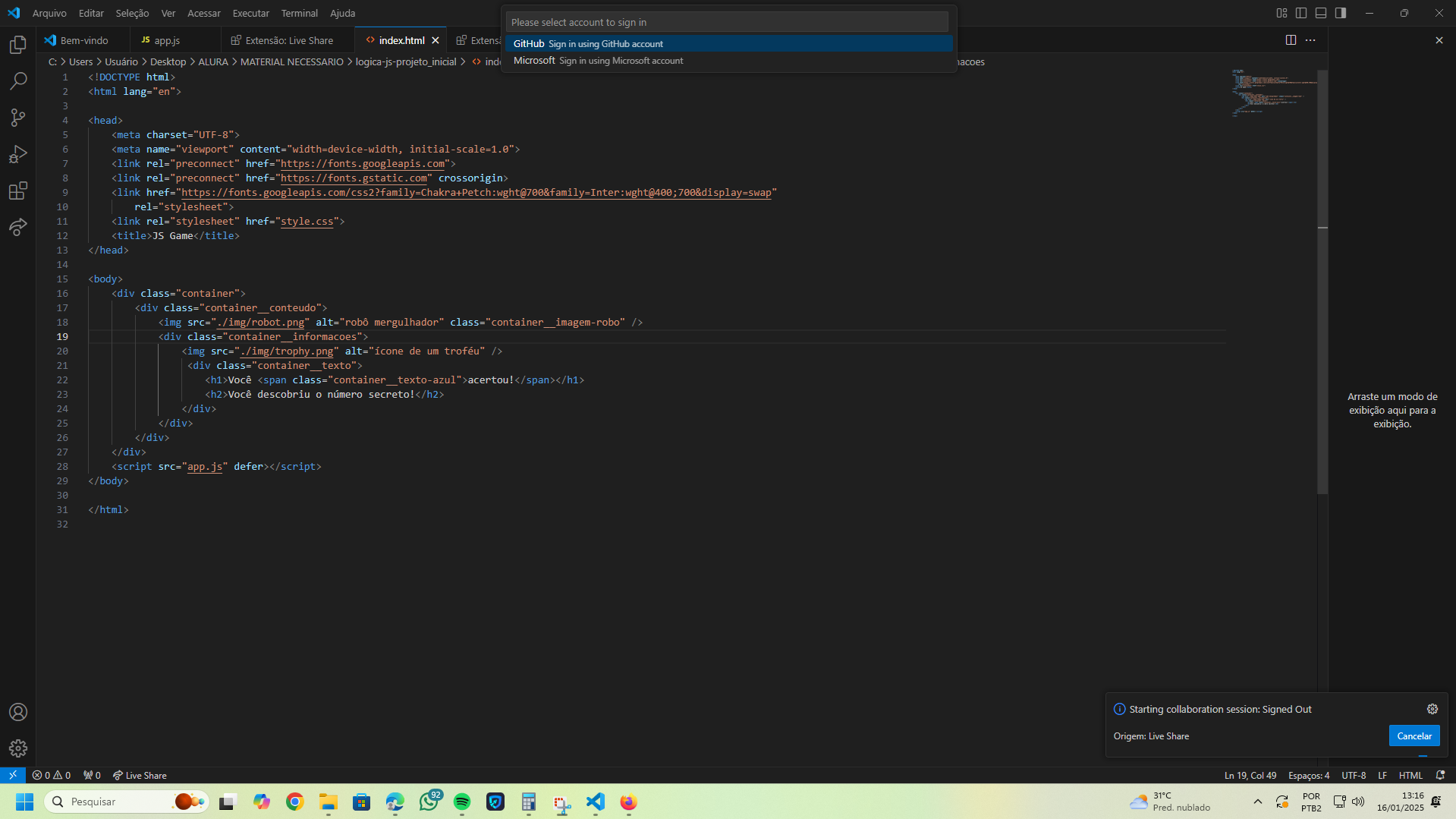Click the Desktop breadcrumb segment
Screen dimensions: 1456x819
(x=168, y=61)
